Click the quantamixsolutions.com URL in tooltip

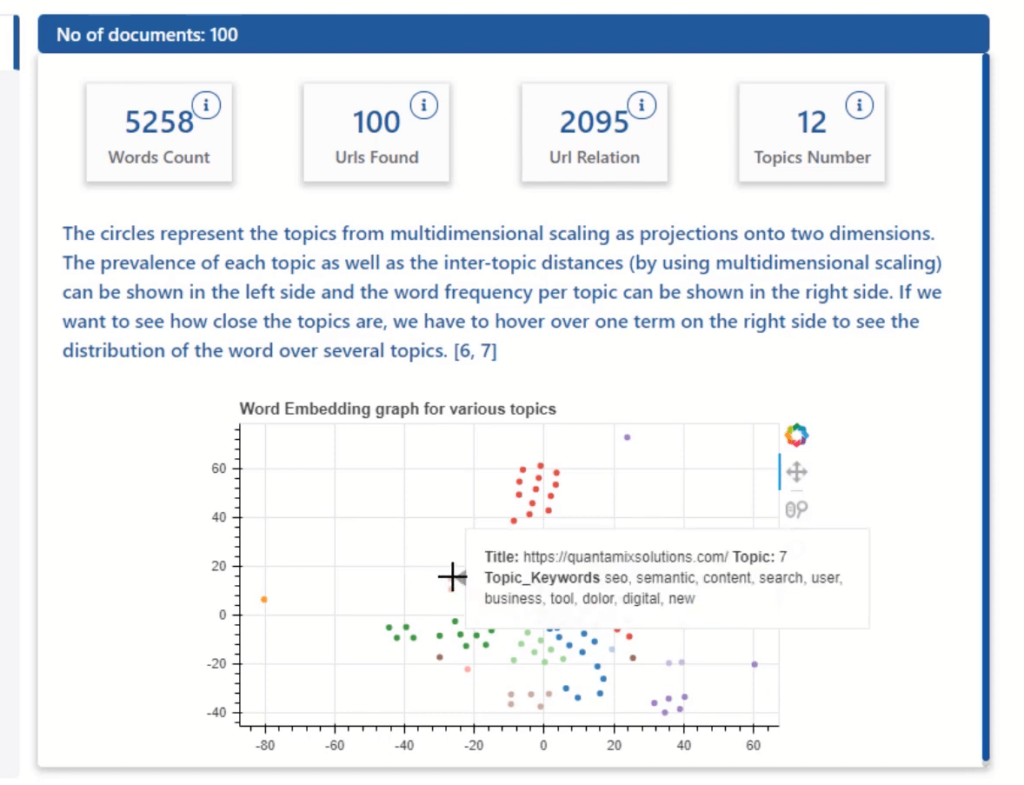point(626,557)
